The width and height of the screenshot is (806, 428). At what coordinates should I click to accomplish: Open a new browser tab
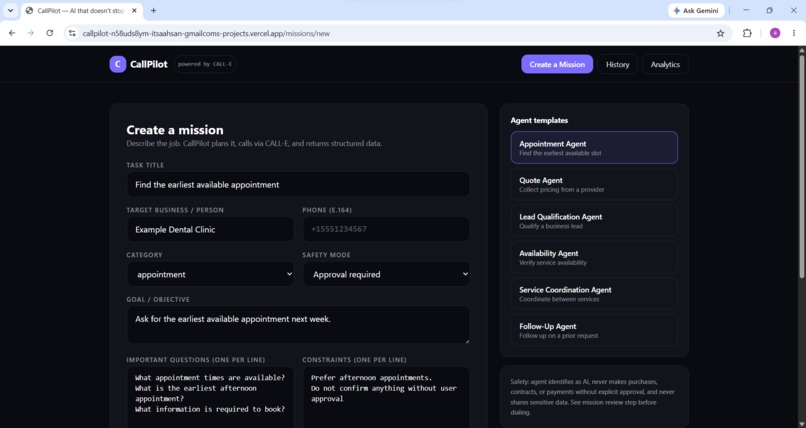(x=153, y=10)
